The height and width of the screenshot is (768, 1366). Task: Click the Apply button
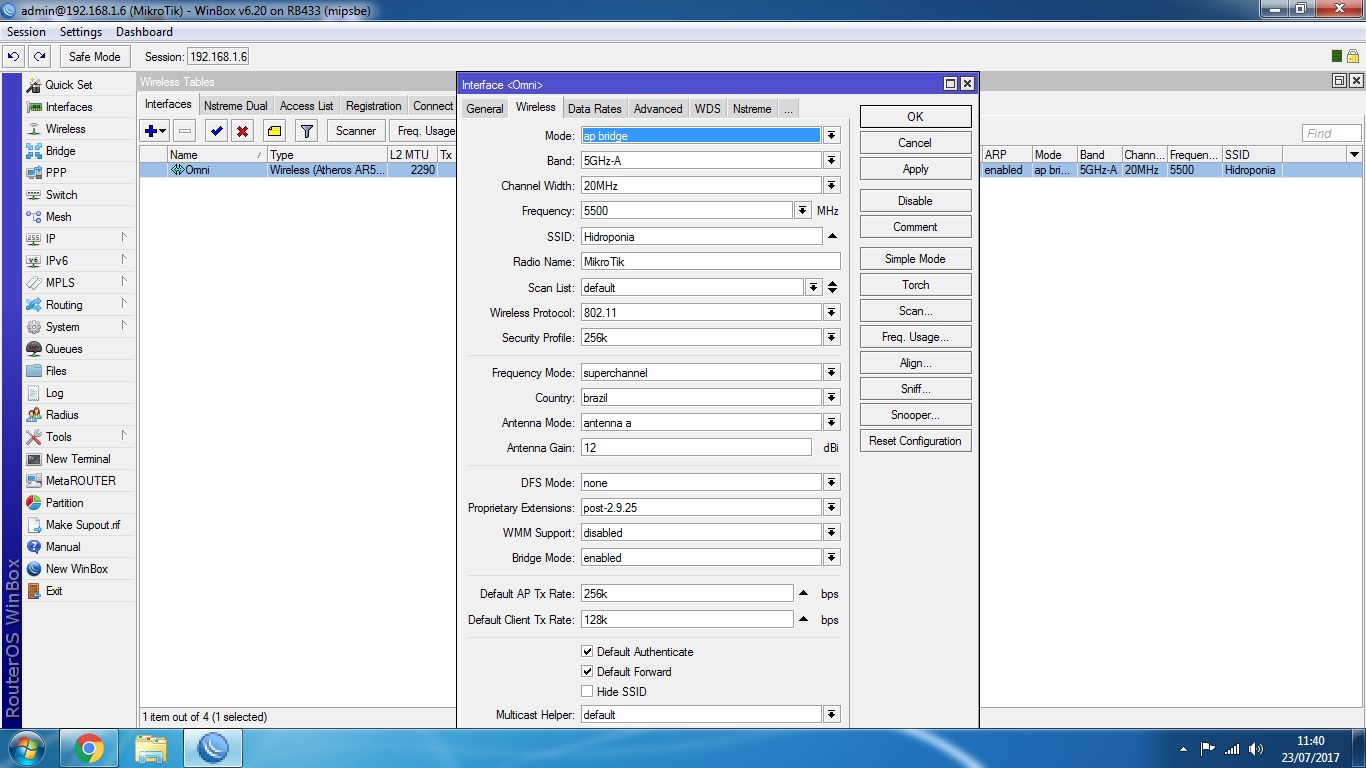click(x=915, y=169)
